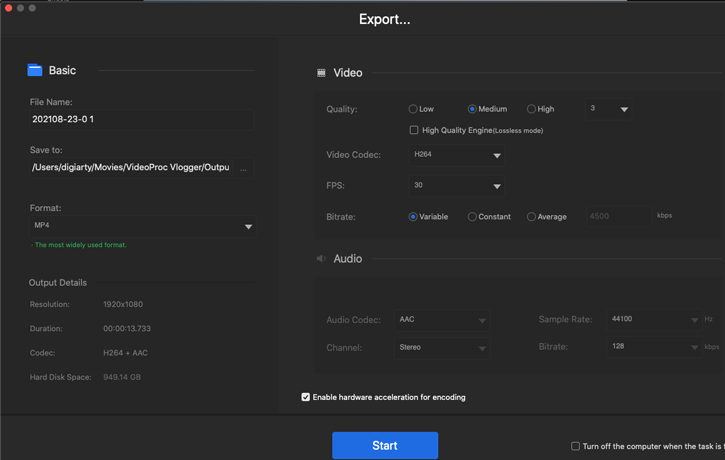
Task: Disable hardware acceleration for encoding
Action: [x=306, y=397]
